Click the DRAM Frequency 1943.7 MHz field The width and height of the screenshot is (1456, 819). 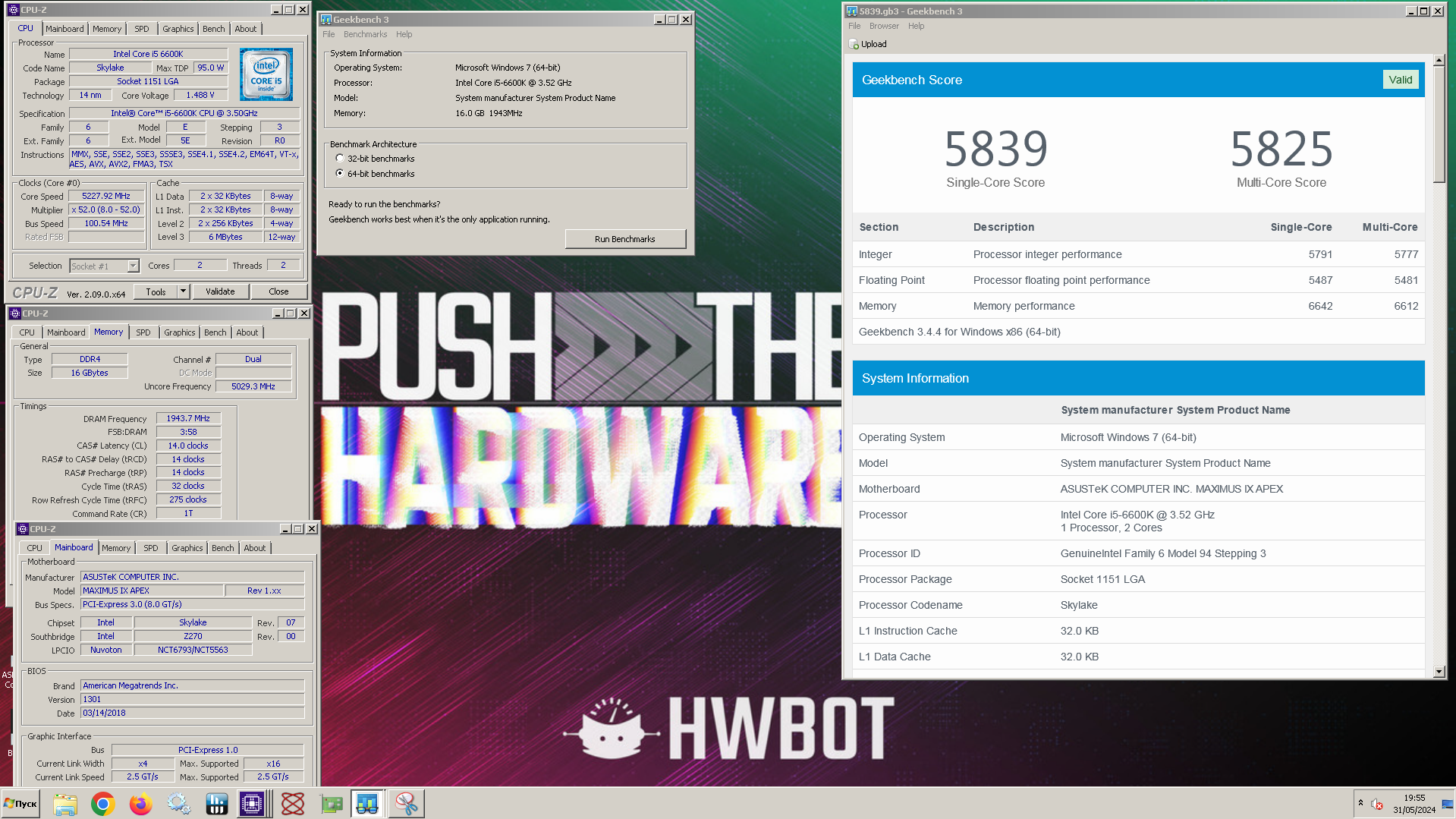pos(188,418)
